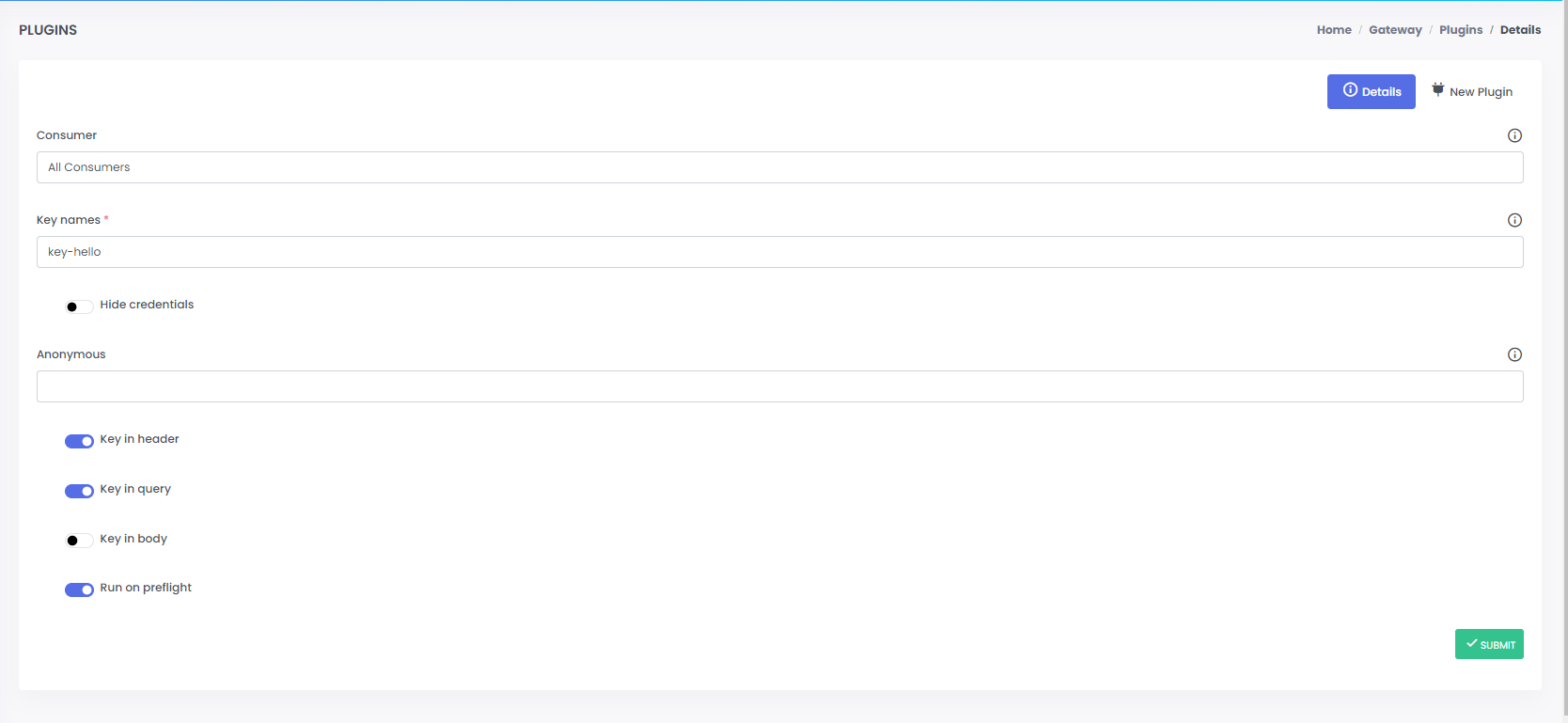1568x723 pixels.
Task: Focus the empty Anonymous input field
Action: tap(779, 386)
